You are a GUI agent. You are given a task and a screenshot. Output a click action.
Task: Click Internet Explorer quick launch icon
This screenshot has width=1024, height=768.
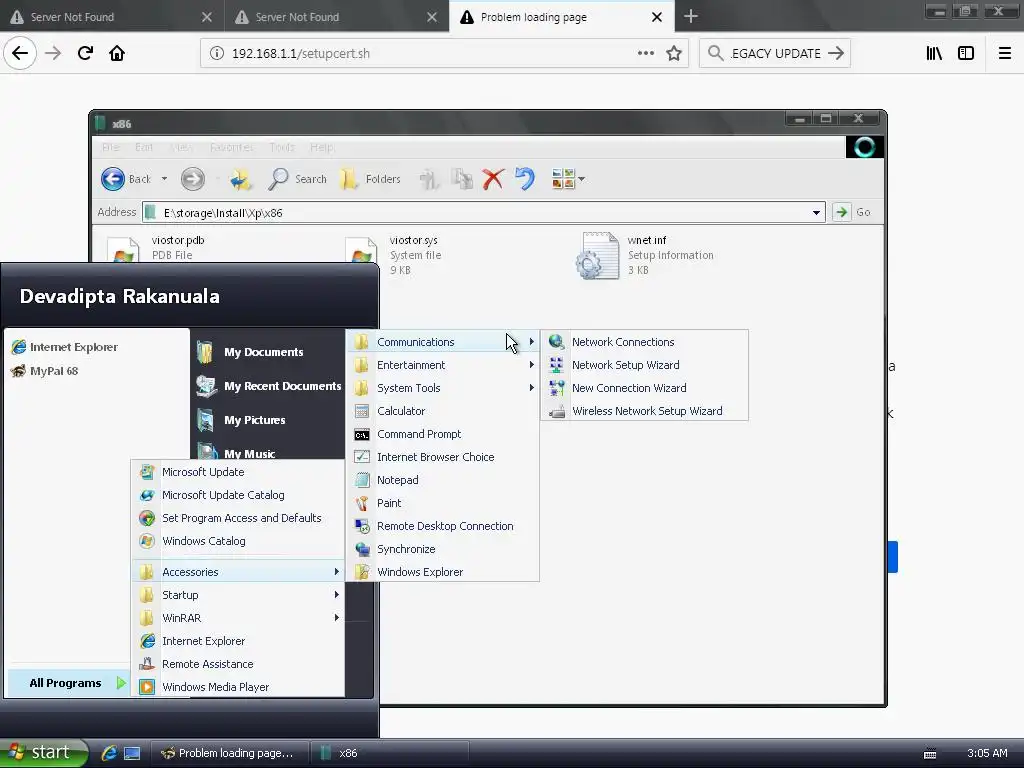coord(108,753)
